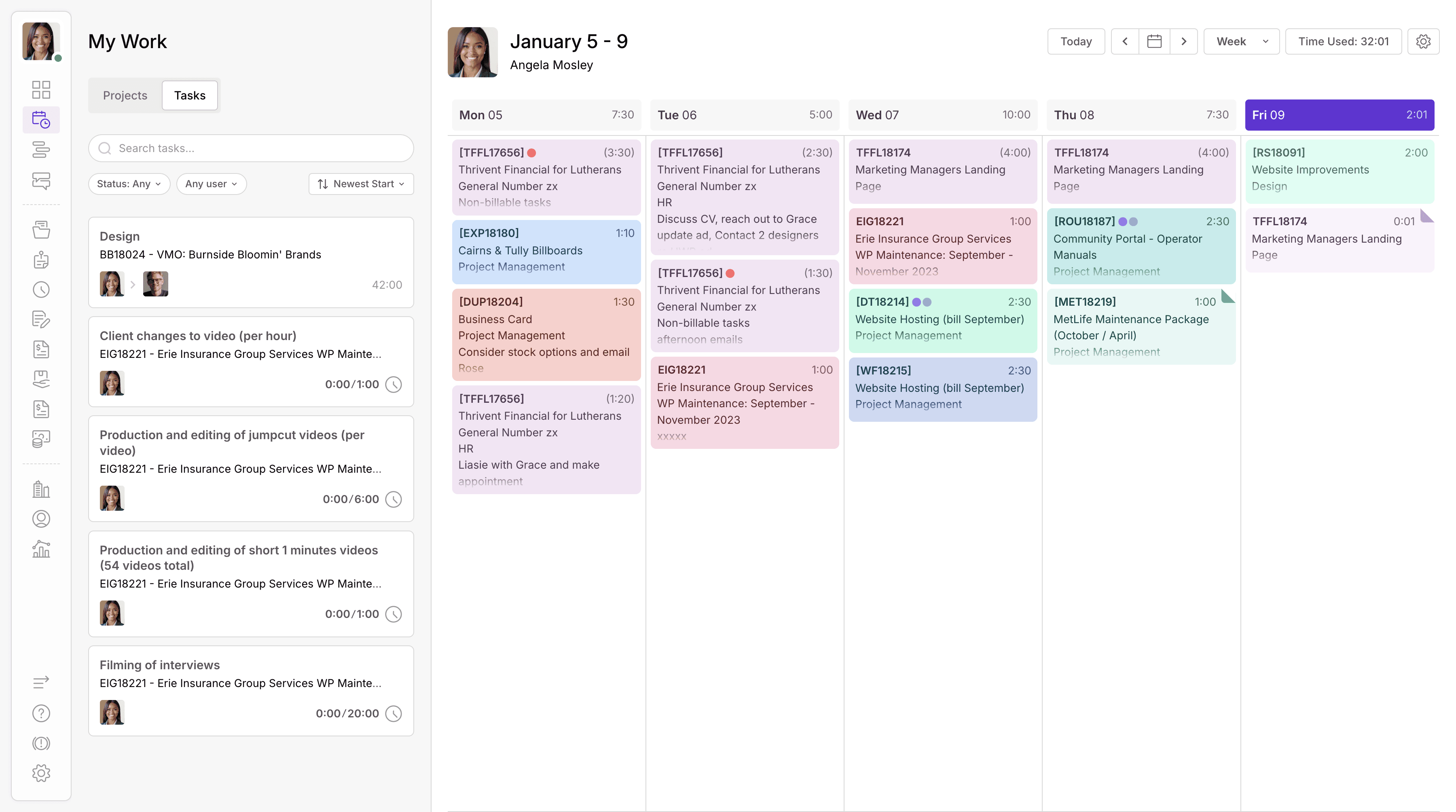This screenshot has height=812, width=1456.
Task: Open the dashboard grid icon in sidebar
Action: (41, 90)
